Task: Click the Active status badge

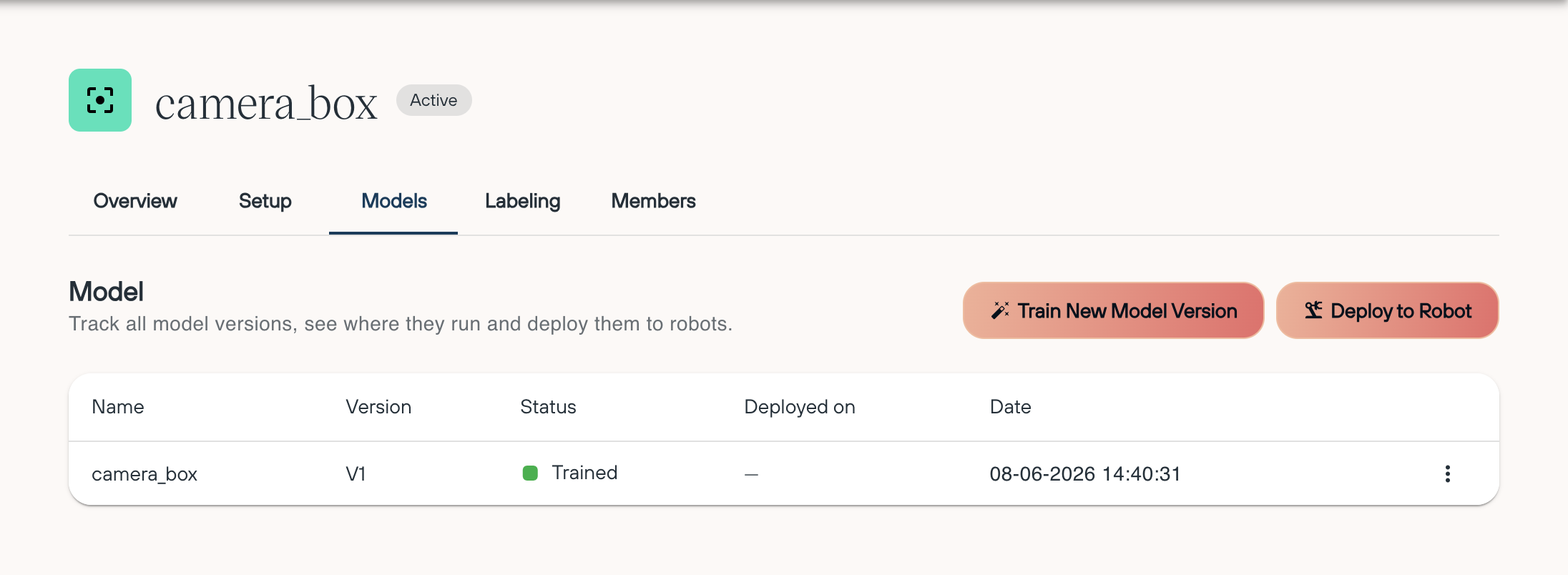Action: 433,100
